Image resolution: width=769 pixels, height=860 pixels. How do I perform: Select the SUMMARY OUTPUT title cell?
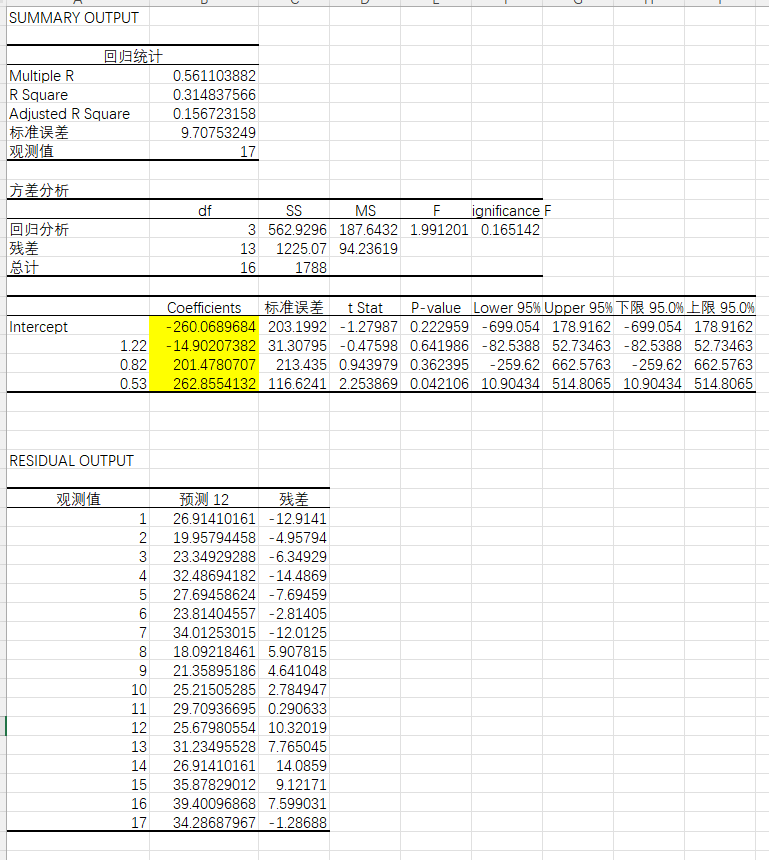click(74, 18)
